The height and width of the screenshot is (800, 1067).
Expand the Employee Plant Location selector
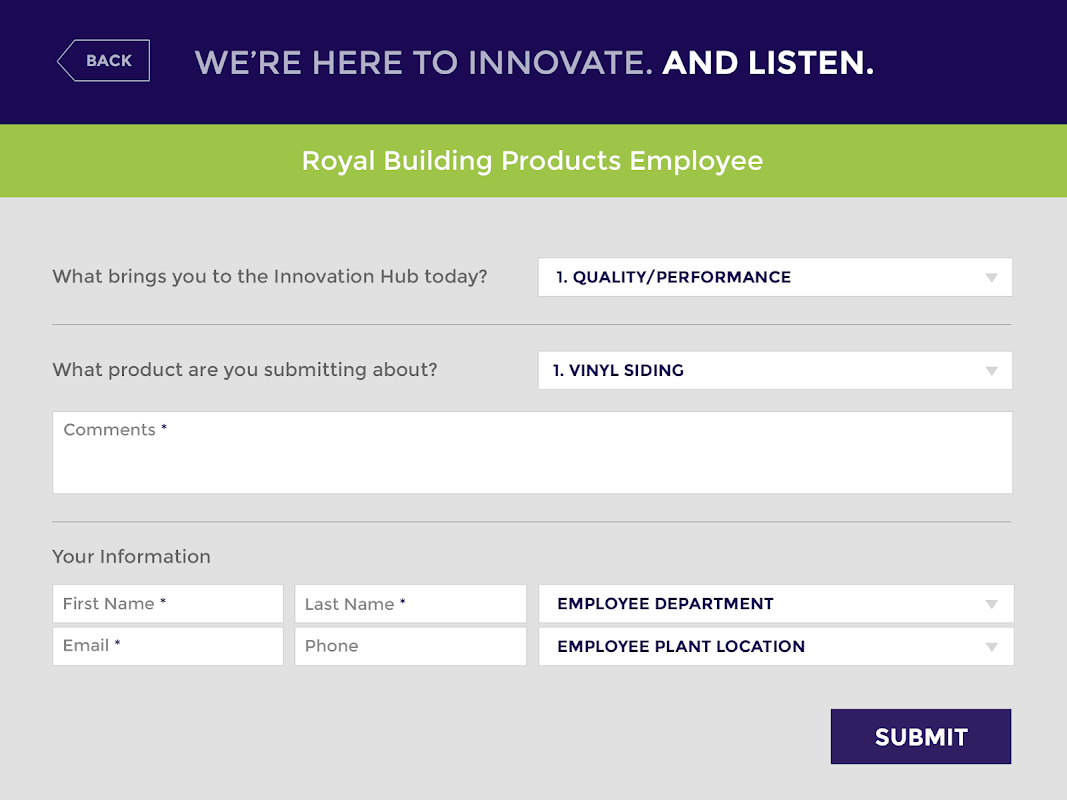776,646
